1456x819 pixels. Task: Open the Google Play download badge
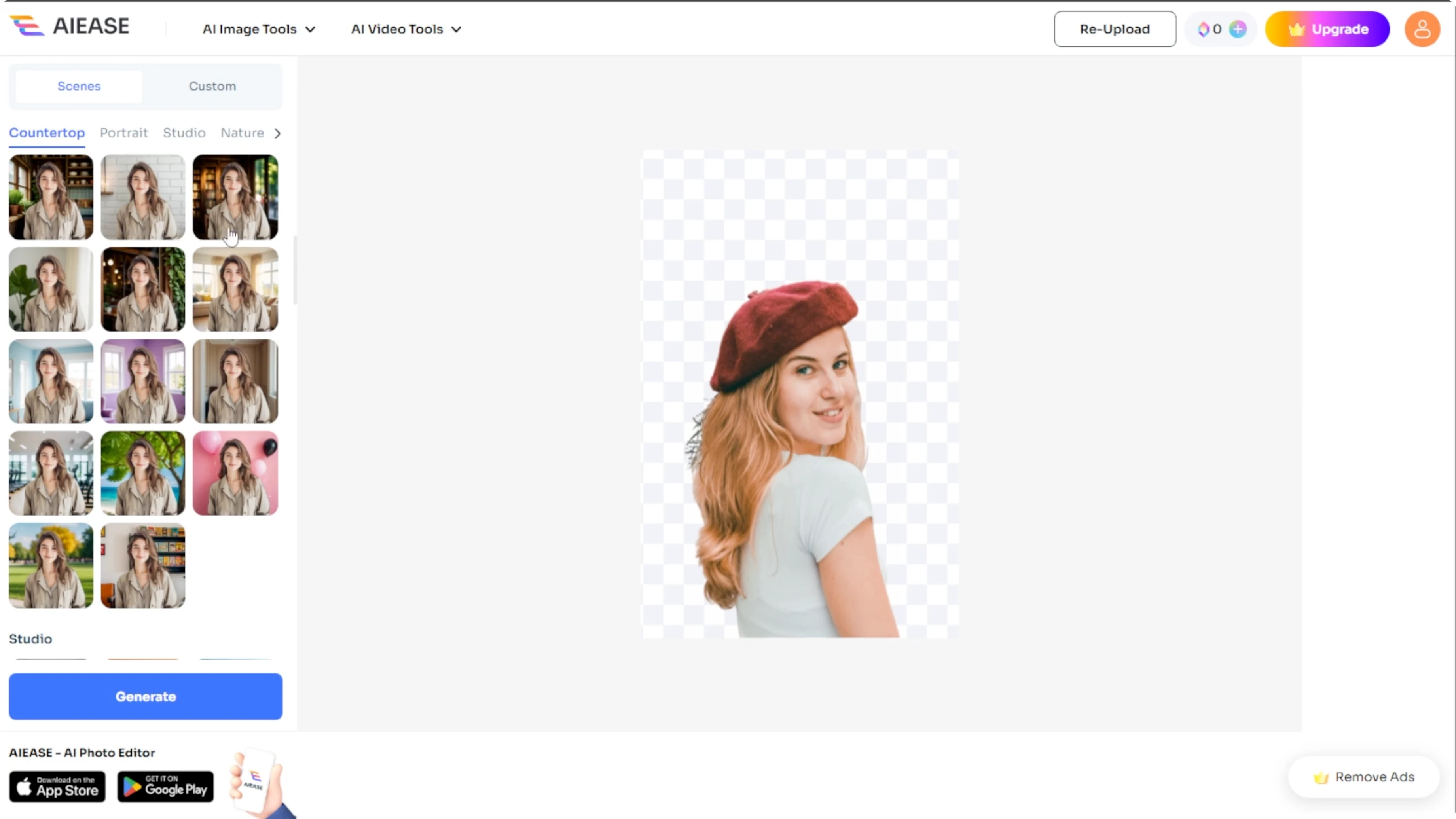click(166, 786)
